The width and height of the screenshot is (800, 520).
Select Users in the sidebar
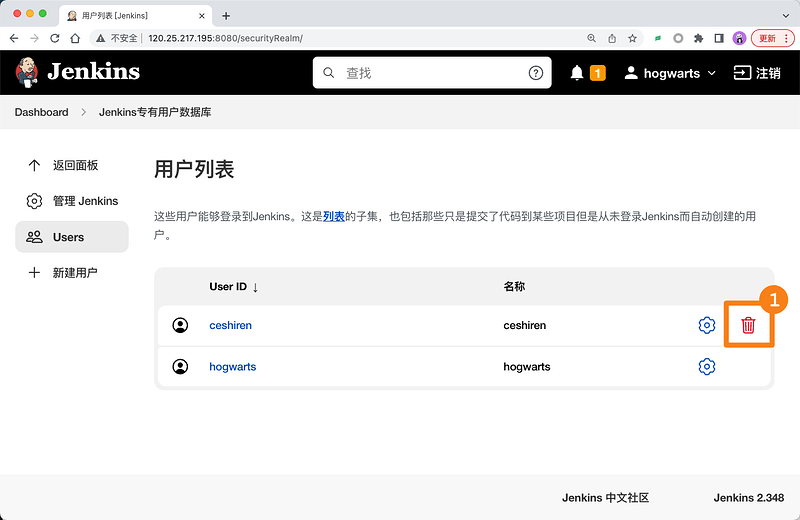click(72, 237)
